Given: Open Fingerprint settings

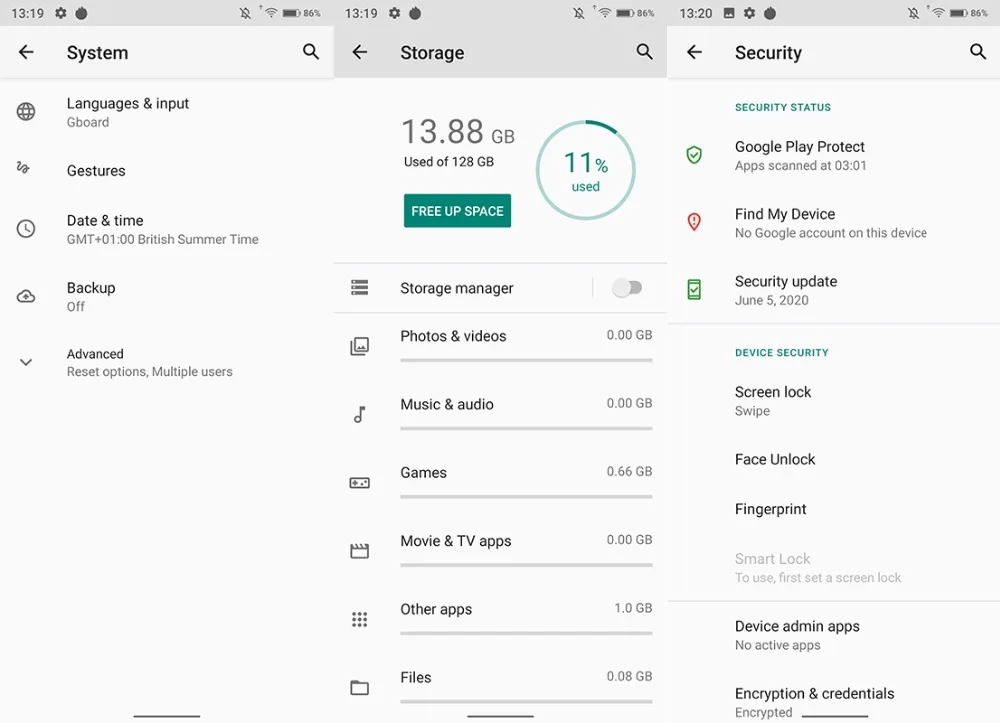Looking at the screenshot, I should [x=834, y=509].
